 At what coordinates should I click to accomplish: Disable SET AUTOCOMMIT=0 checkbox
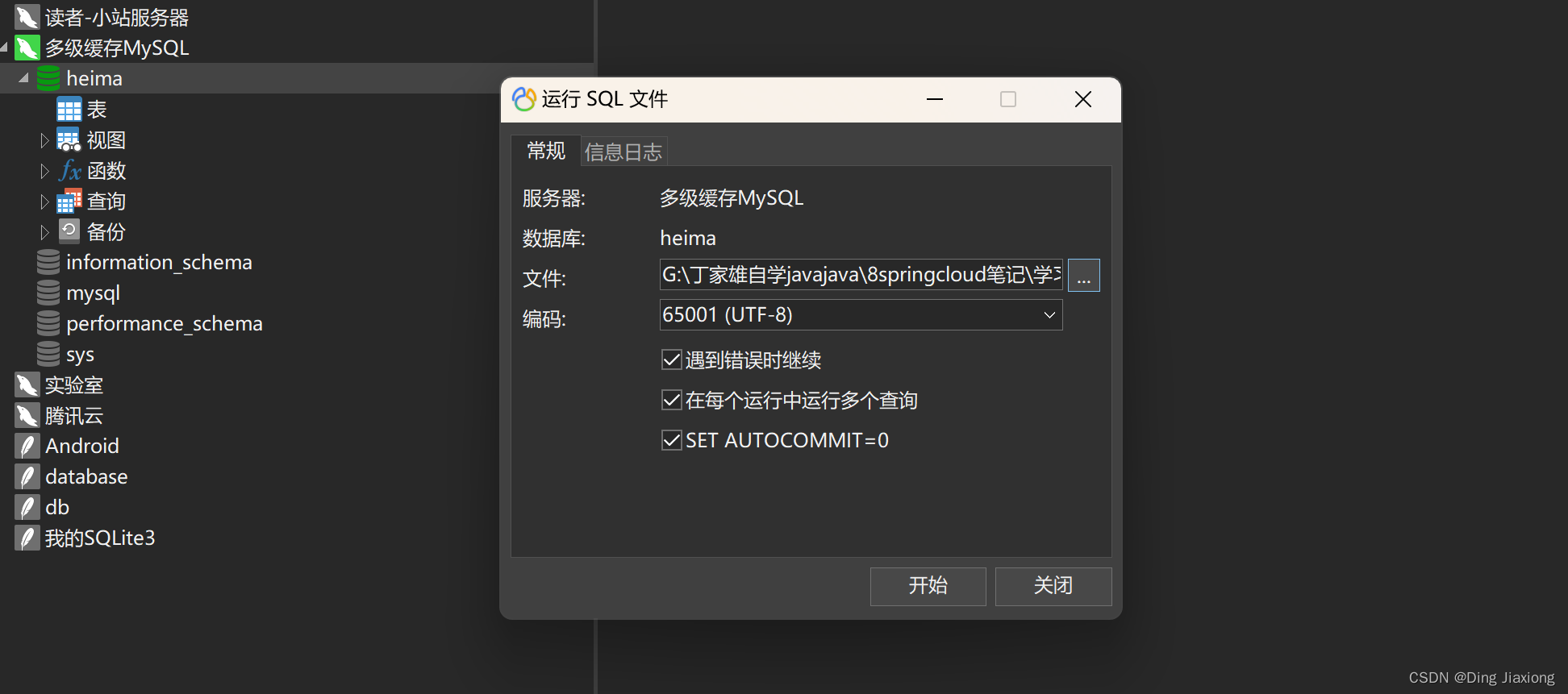671,440
